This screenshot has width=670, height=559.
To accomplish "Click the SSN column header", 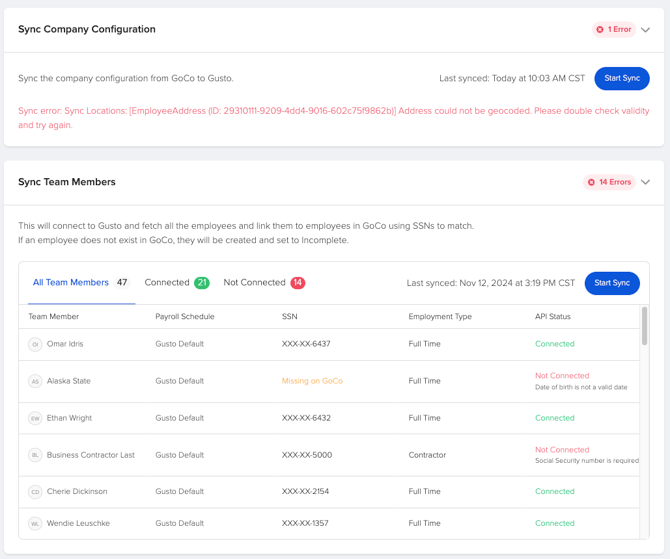I will (x=289, y=316).
